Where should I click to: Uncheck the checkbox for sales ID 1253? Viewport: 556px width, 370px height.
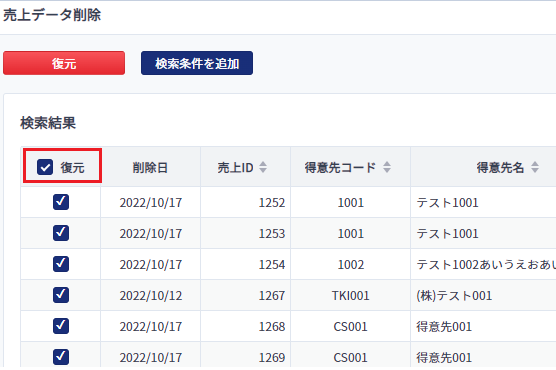click(x=61, y=233)
